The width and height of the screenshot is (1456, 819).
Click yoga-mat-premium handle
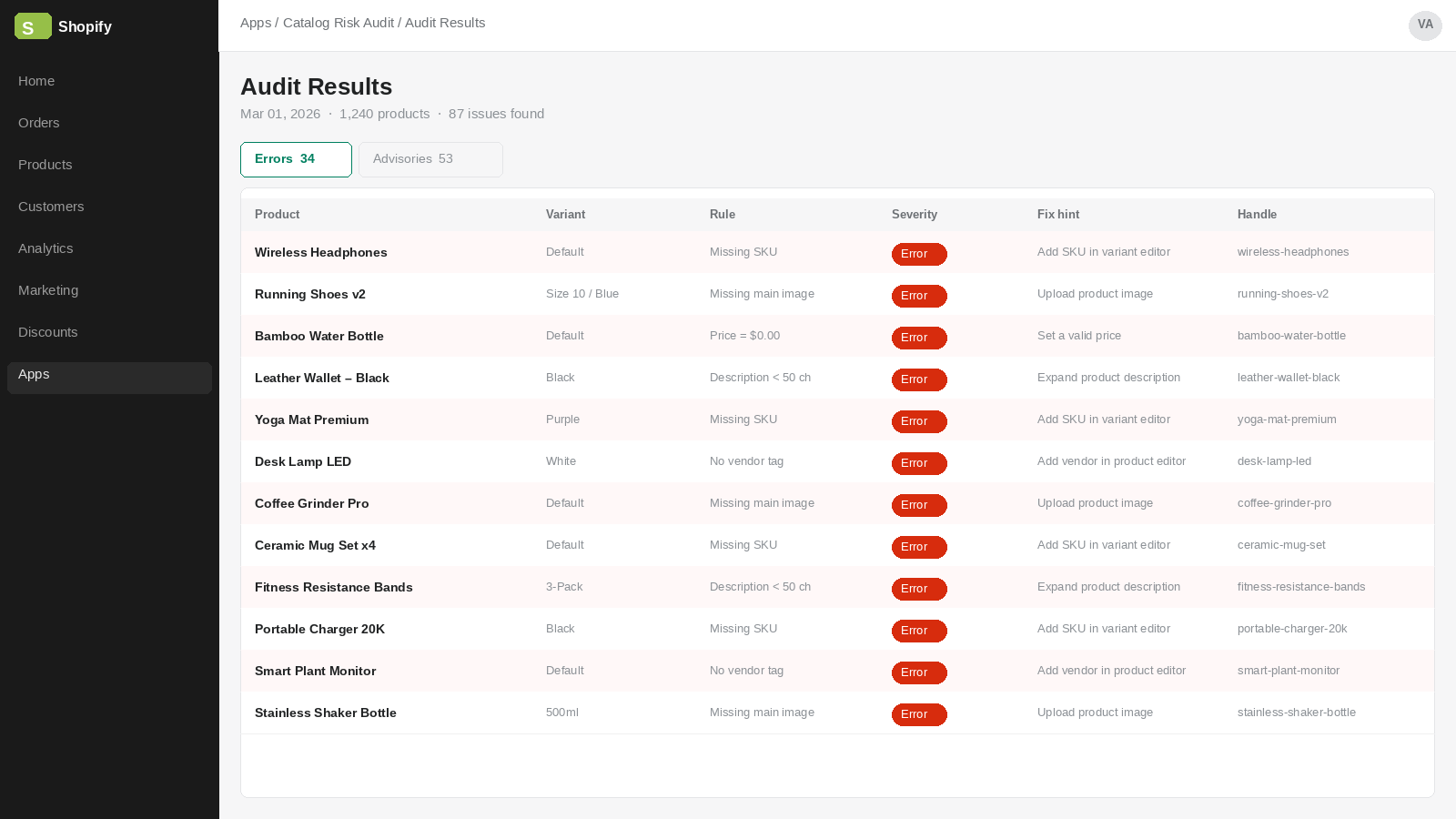[1287, 420]
